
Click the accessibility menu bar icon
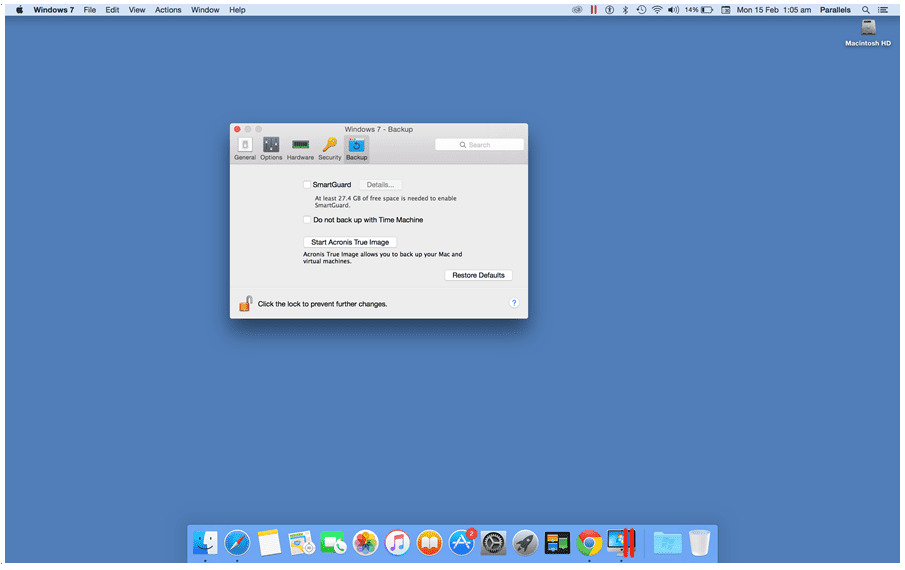click(609, 10)
